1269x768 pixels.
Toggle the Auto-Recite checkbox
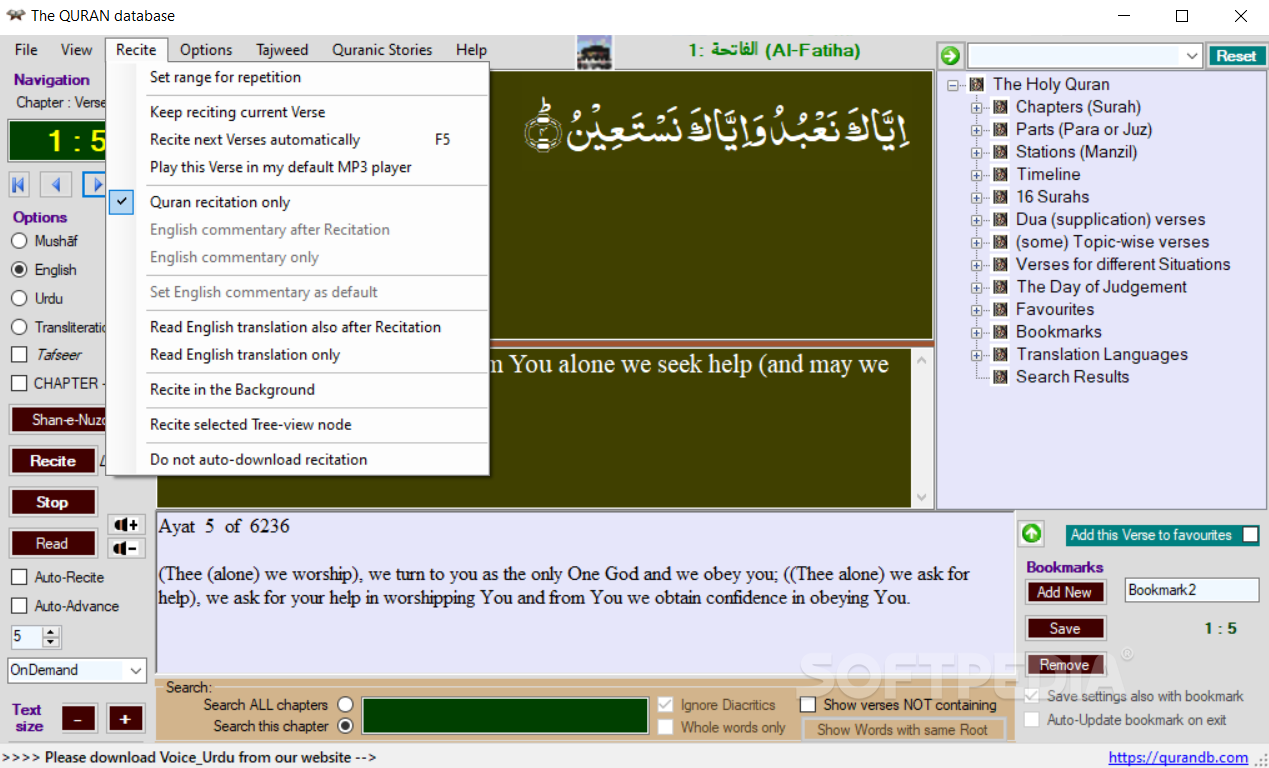(x=19, y=577)
